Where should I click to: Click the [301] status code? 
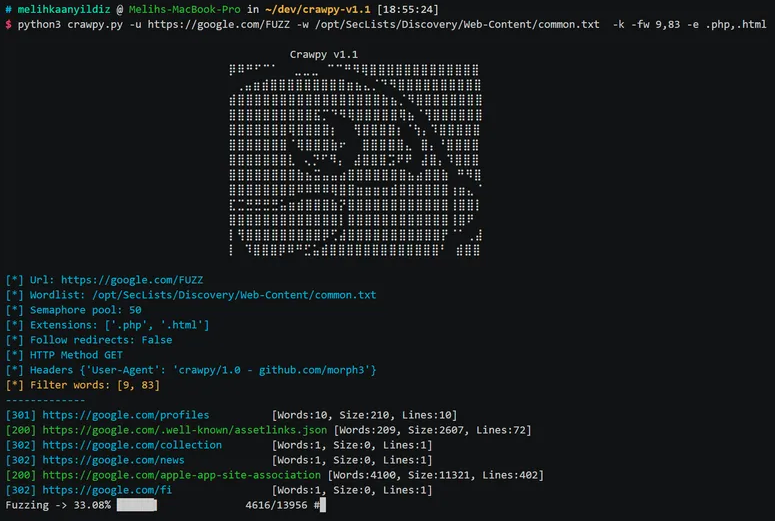[21, 415]
